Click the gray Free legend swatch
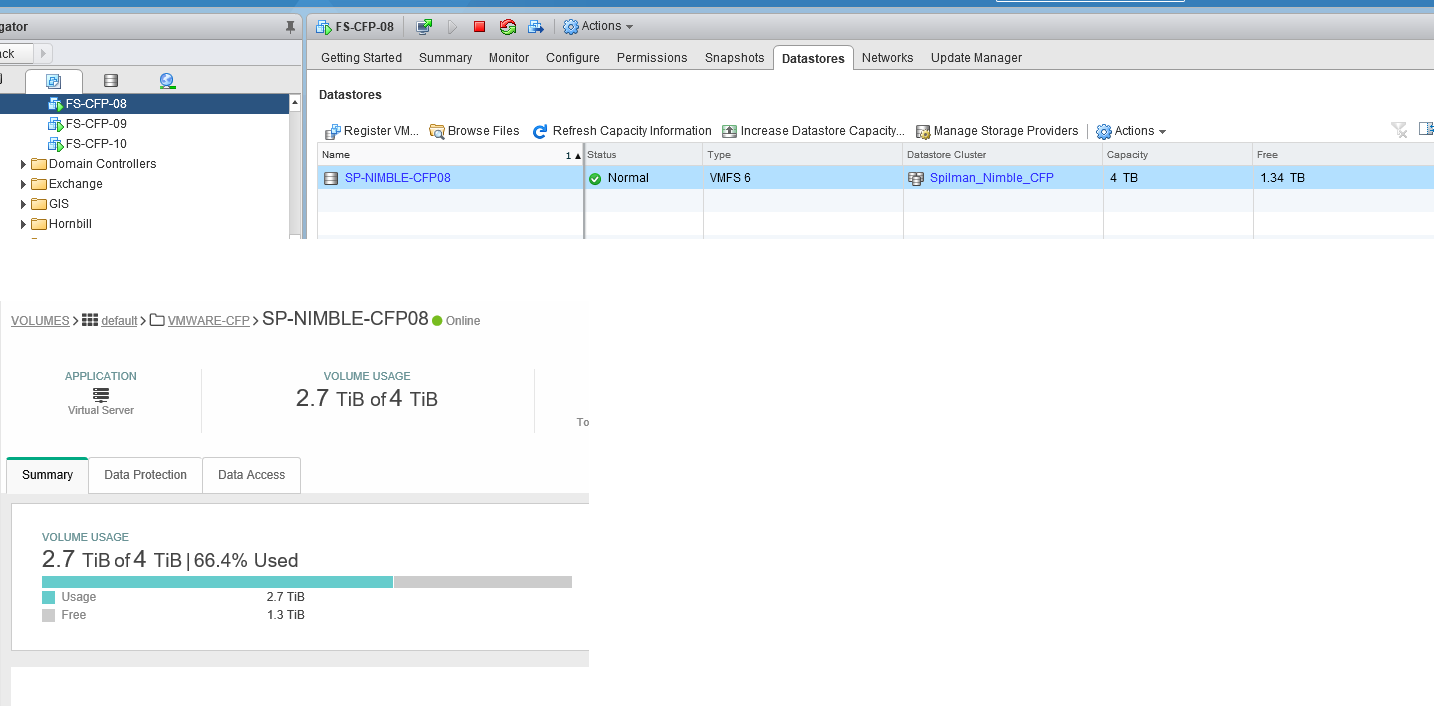The height and width of the screenshot is (706, 1434). coord(49,615)
